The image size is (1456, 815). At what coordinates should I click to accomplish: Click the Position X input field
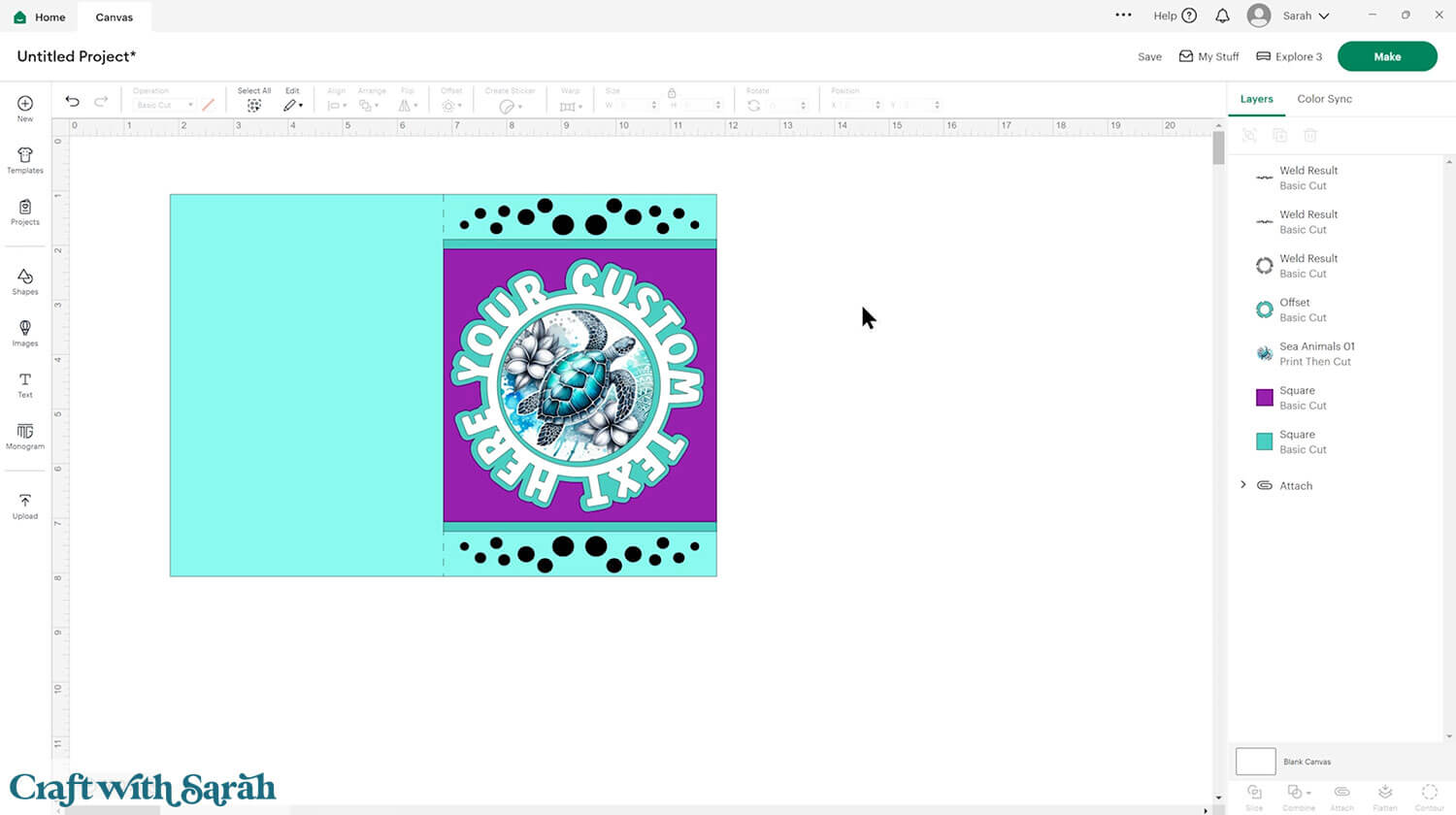[x=860, y=105]
